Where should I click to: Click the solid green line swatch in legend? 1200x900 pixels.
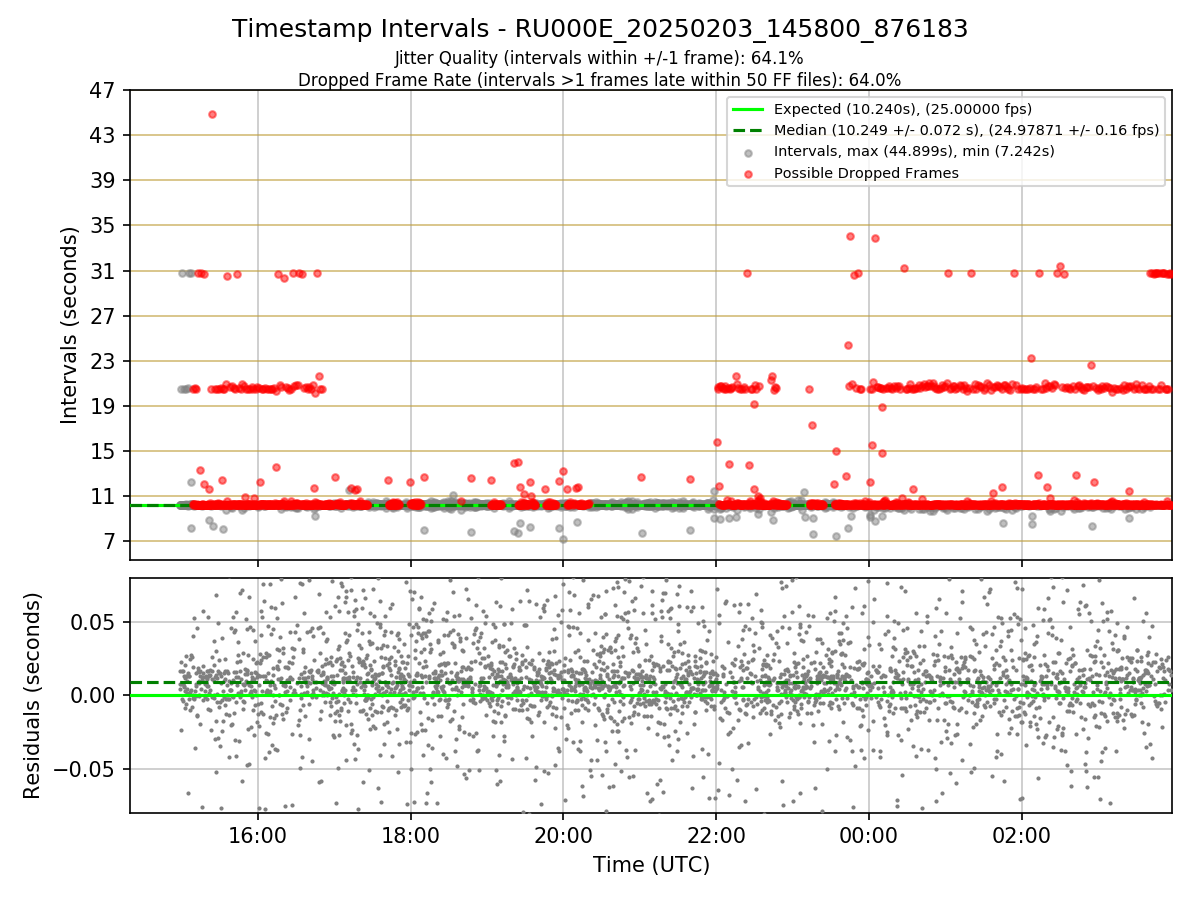[748, 109]
